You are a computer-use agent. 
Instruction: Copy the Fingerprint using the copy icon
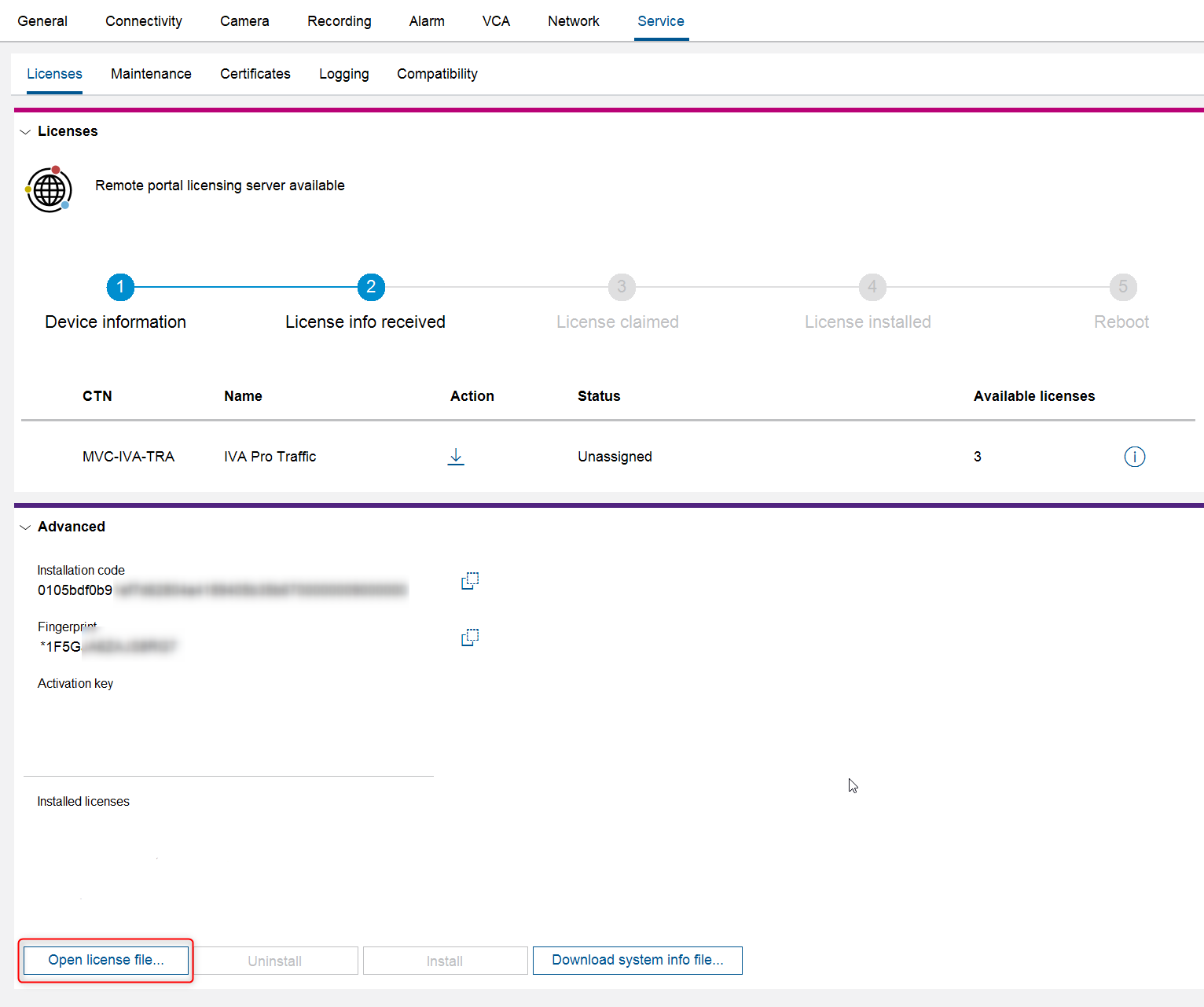(x=469, y=638)
